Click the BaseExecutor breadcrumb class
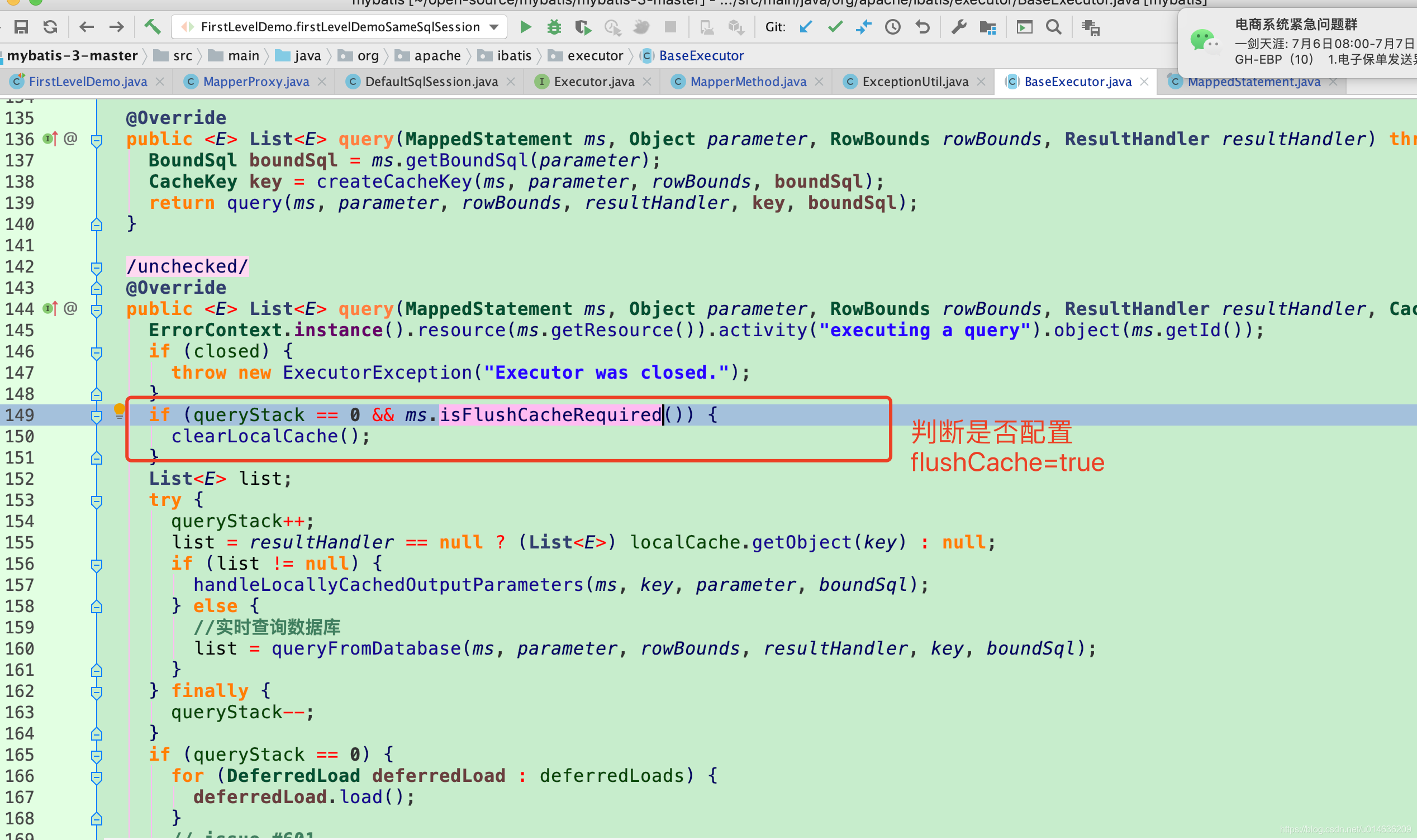1417x840 pixels. (x=692, y=55)
